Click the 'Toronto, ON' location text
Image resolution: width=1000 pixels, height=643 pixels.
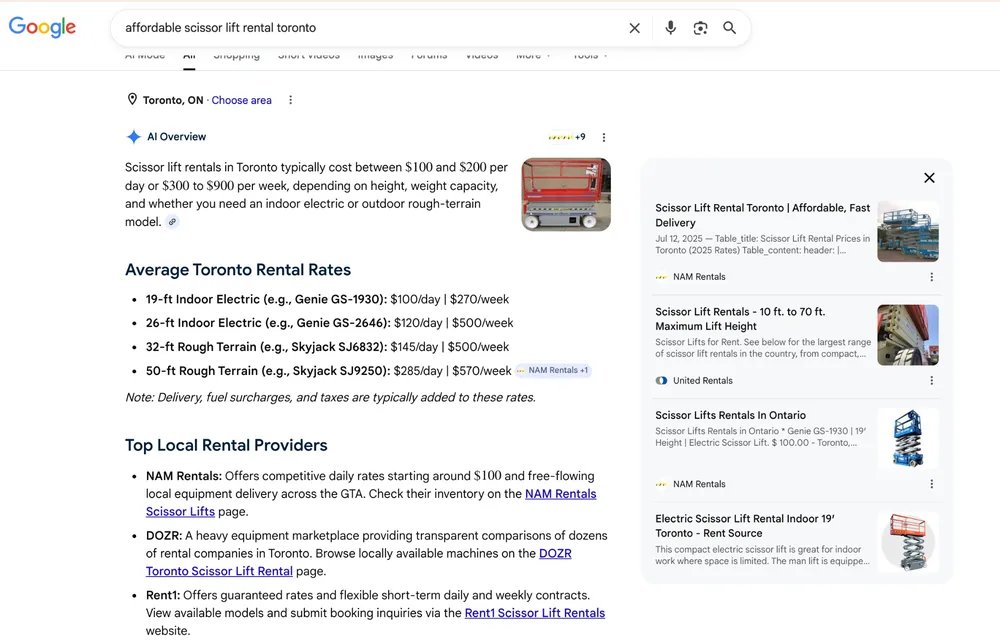point(173,100)
